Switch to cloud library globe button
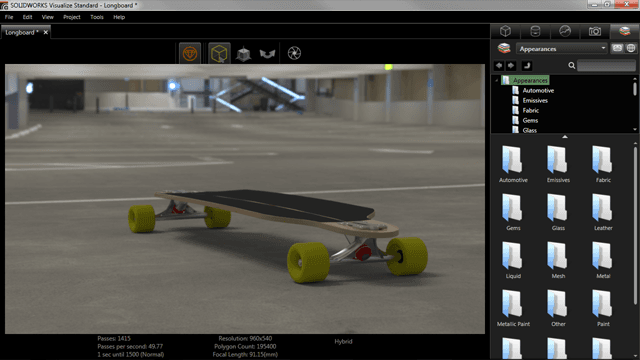The width and height of the screenshot is (640, 360). point(631,48)
